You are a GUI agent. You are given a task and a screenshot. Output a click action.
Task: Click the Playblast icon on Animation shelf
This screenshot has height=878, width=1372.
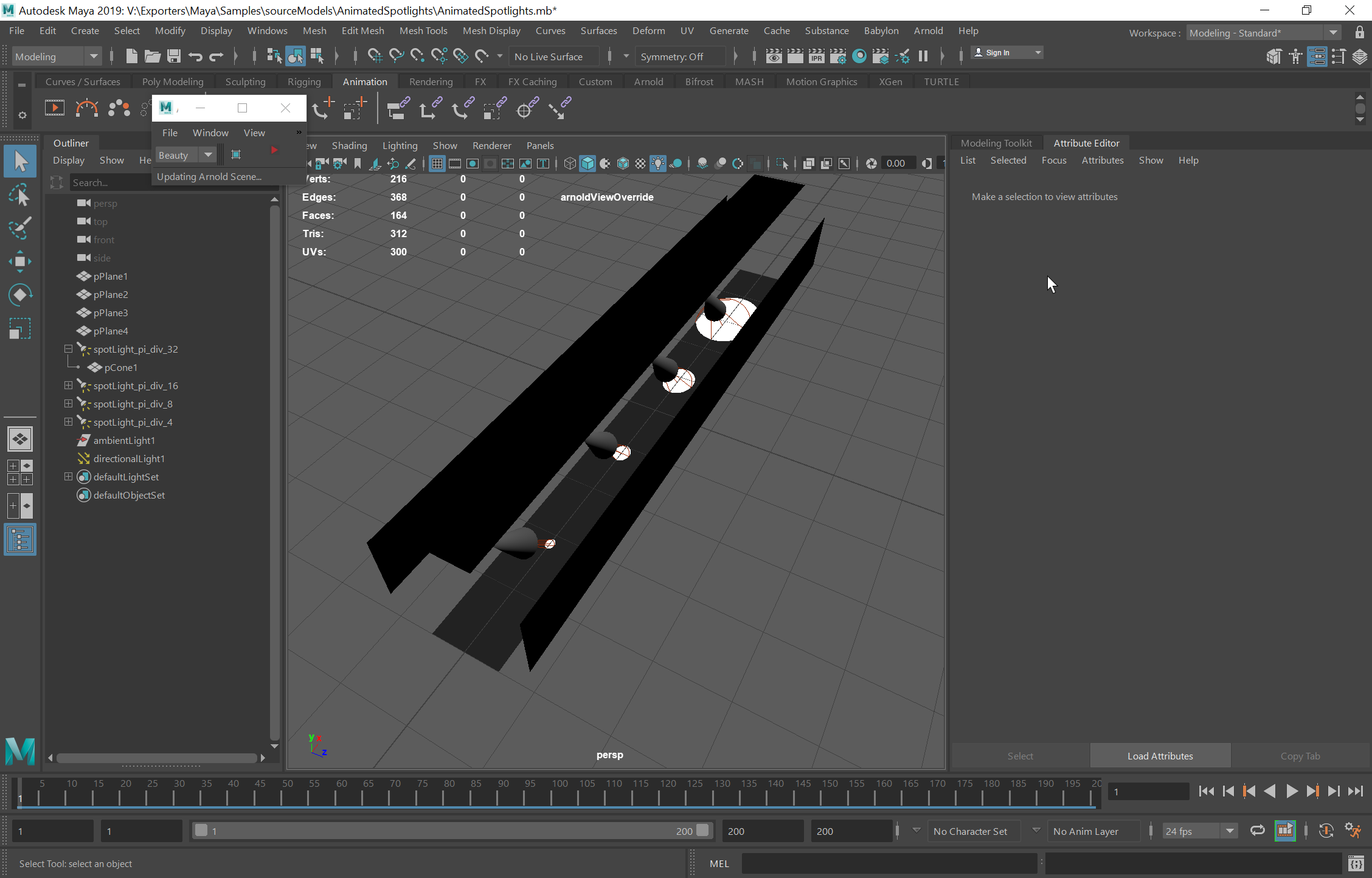click(55, 109)
